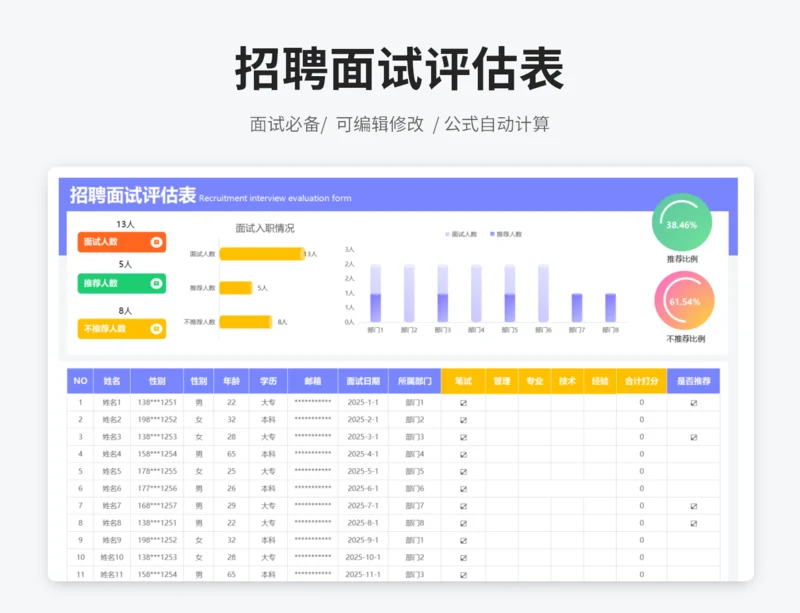
Task: Select the 所属部门 column header
Action: (x=414, y=381)
